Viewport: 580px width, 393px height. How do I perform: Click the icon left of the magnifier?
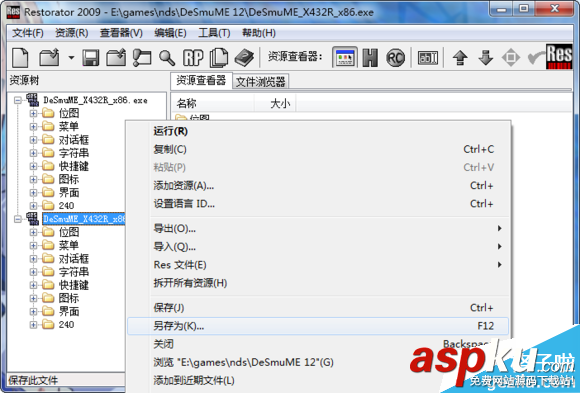click(x=142, y=58)
